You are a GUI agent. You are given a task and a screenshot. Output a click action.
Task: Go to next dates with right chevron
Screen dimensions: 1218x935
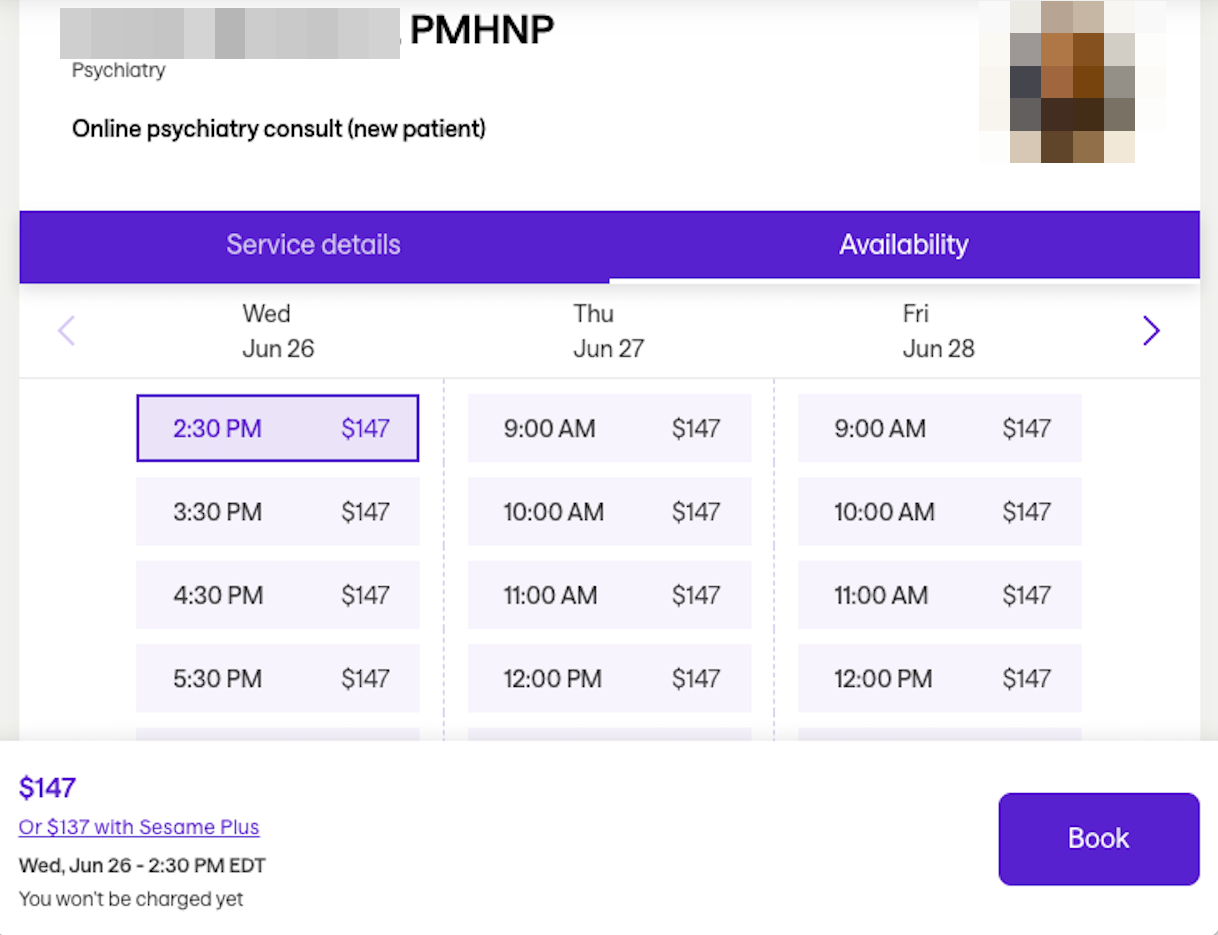(x=1151, y=331)
